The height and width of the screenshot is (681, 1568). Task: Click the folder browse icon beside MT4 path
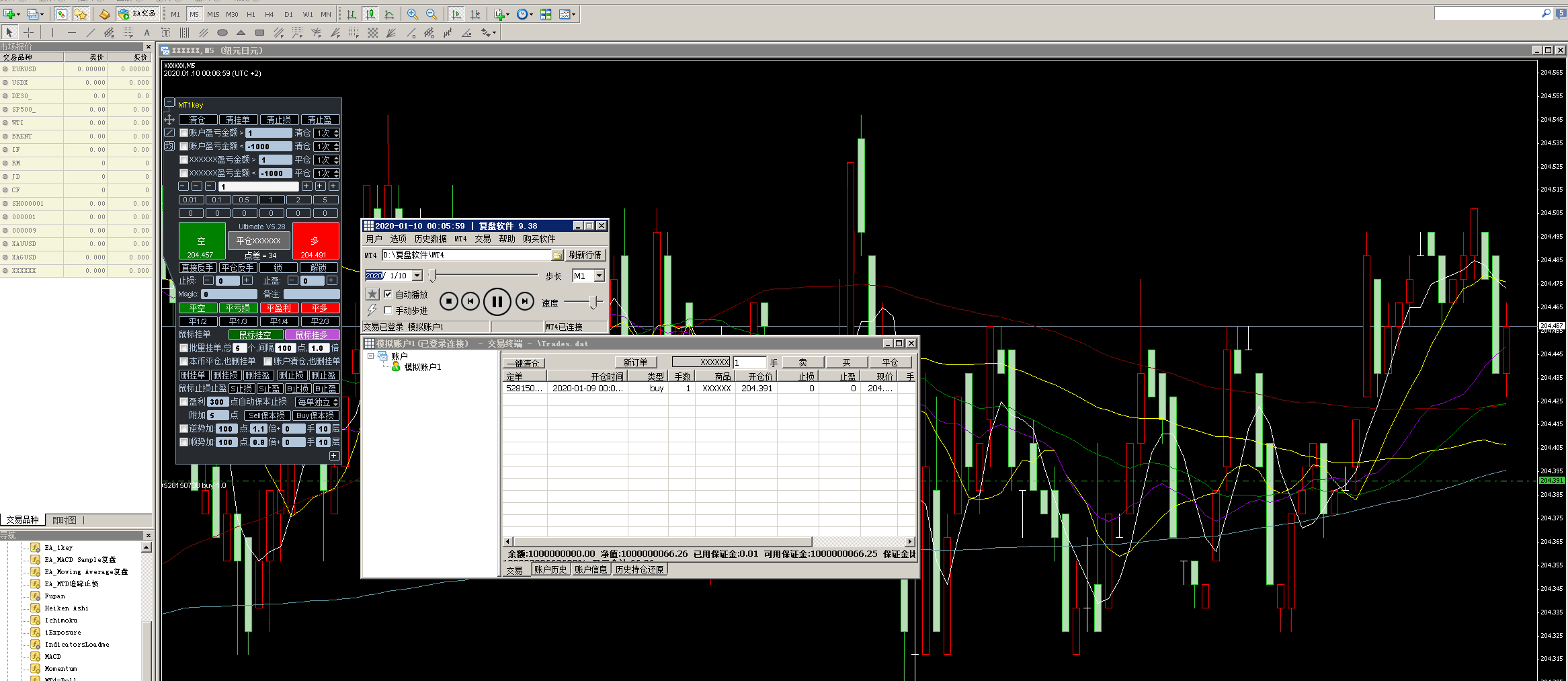point(557,255)
